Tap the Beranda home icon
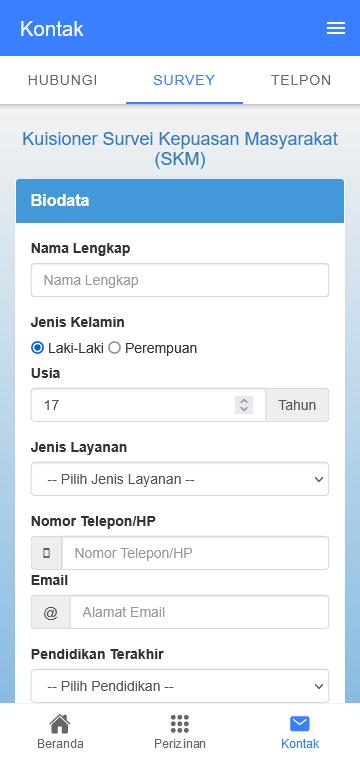The width and height of the screenshot is (360, 760). coord(60,724)
